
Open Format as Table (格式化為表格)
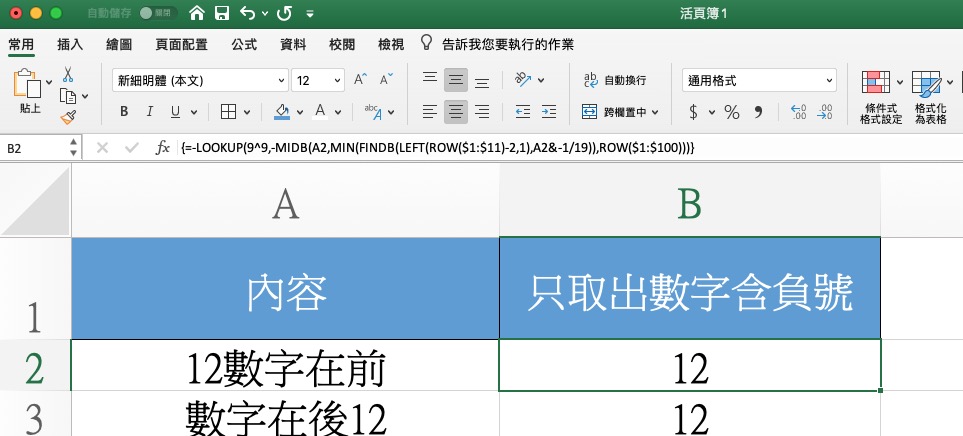pos(930,97)
